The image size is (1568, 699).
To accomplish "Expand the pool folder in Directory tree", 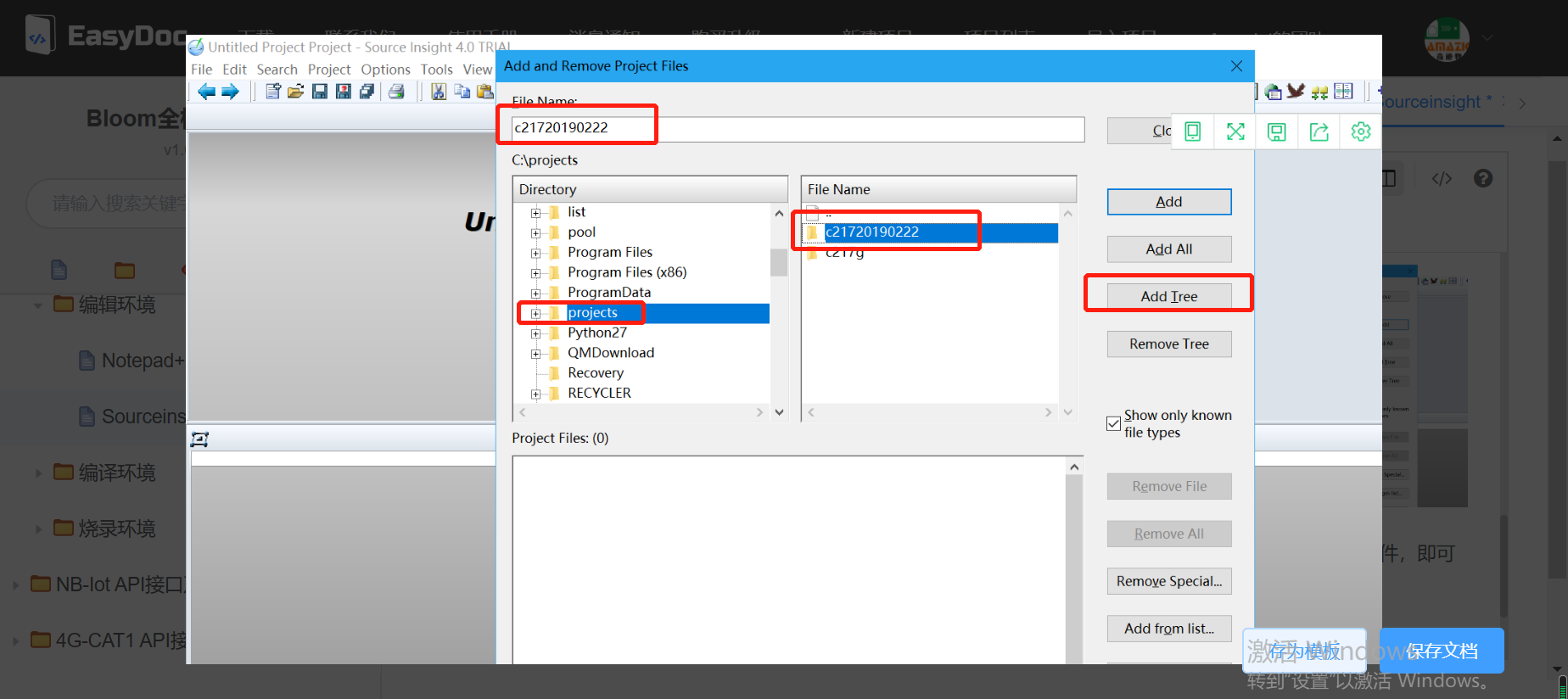I will coord(535,233).
